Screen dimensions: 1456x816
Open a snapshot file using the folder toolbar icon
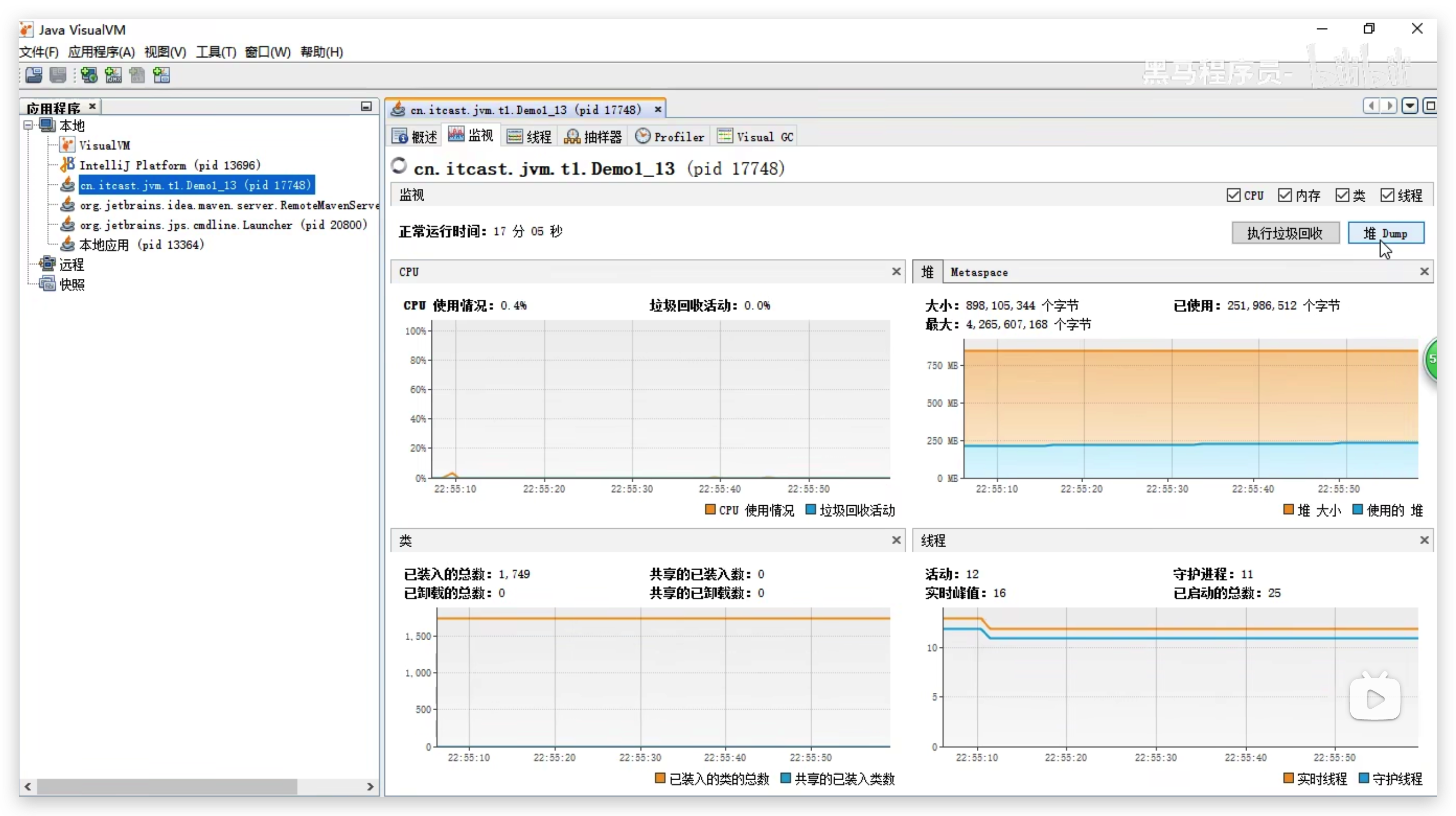pos(34,75)
